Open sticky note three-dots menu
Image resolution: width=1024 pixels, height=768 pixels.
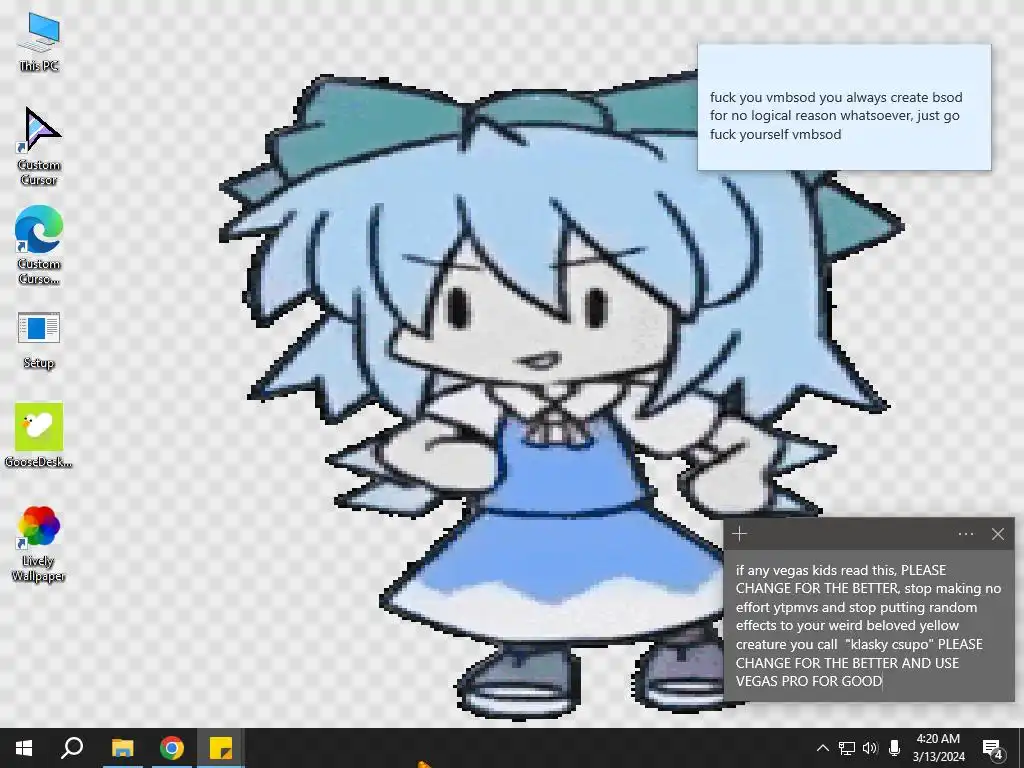pos(966,534)
